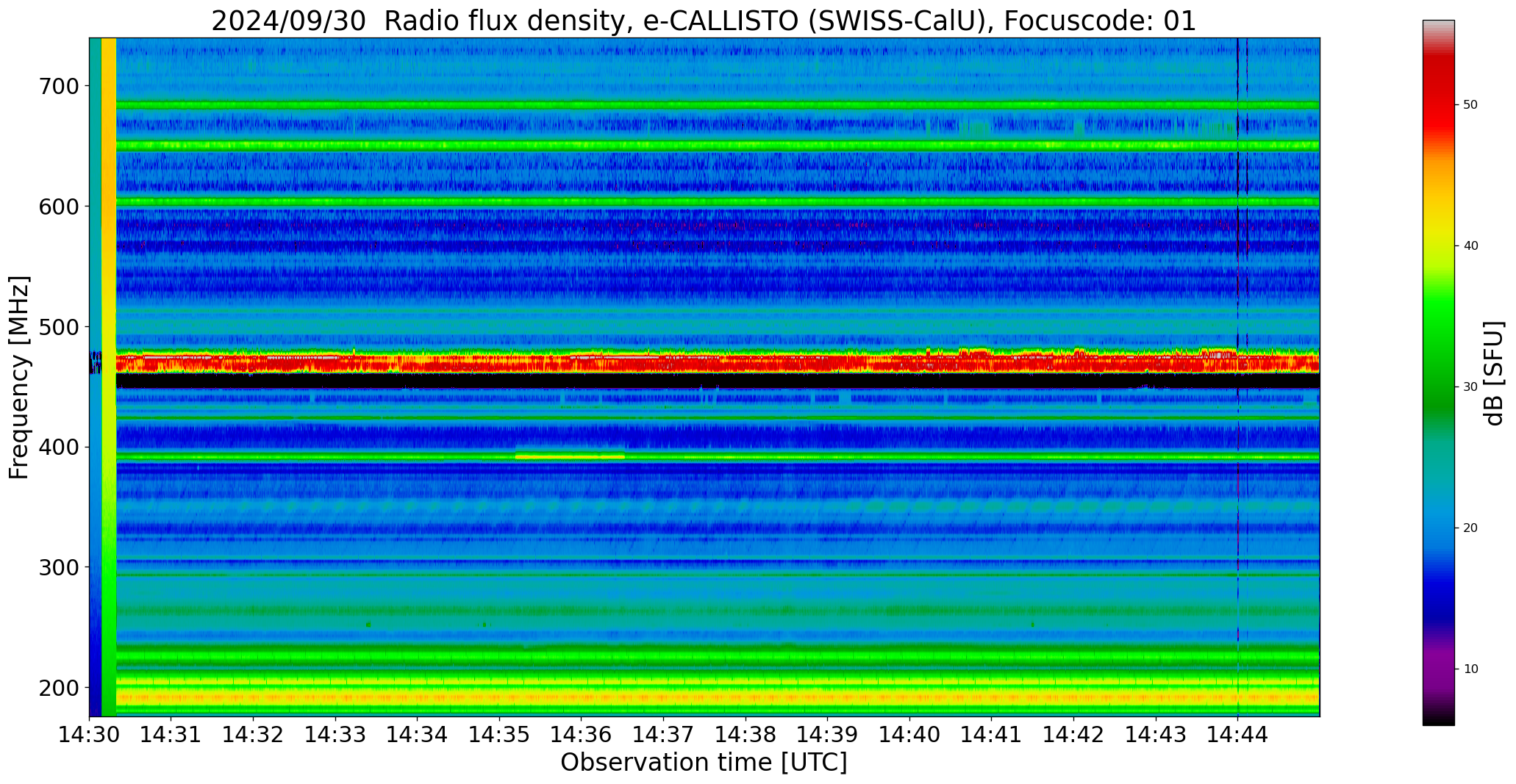This screenshot has width=1516, height=784.
Task: Click the 200 frequency tick label
Action: click(58, 688)
